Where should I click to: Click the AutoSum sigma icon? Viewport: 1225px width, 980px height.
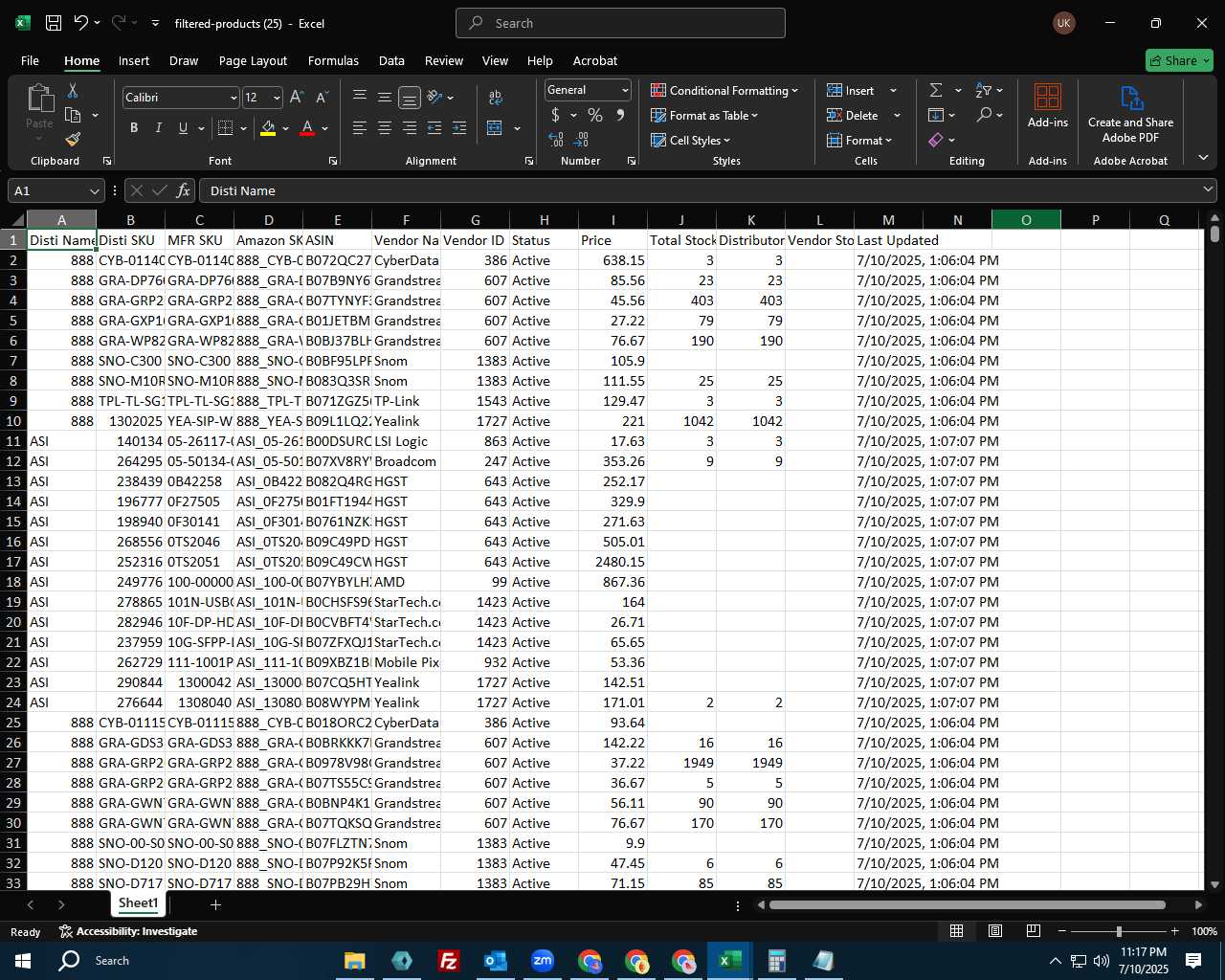pyautogui.click(x=936, y=90)
